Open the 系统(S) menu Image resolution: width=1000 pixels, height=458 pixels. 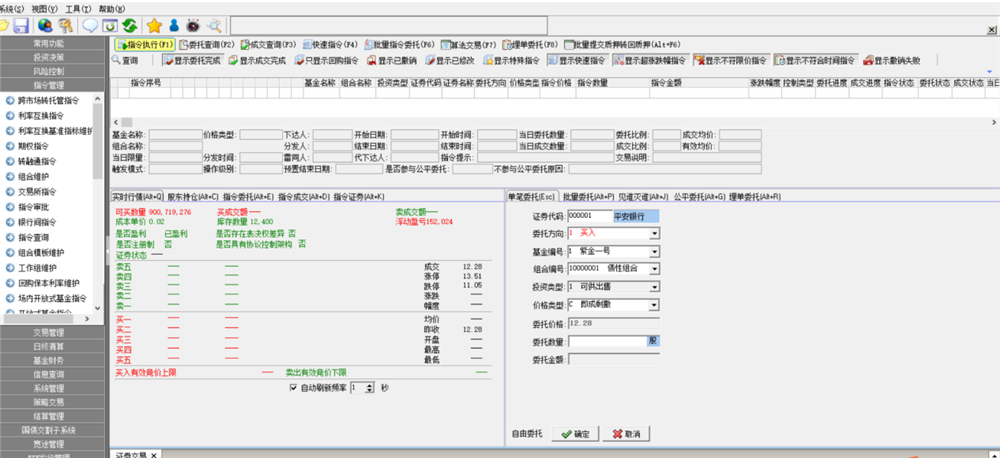click(x=11, y=9)
